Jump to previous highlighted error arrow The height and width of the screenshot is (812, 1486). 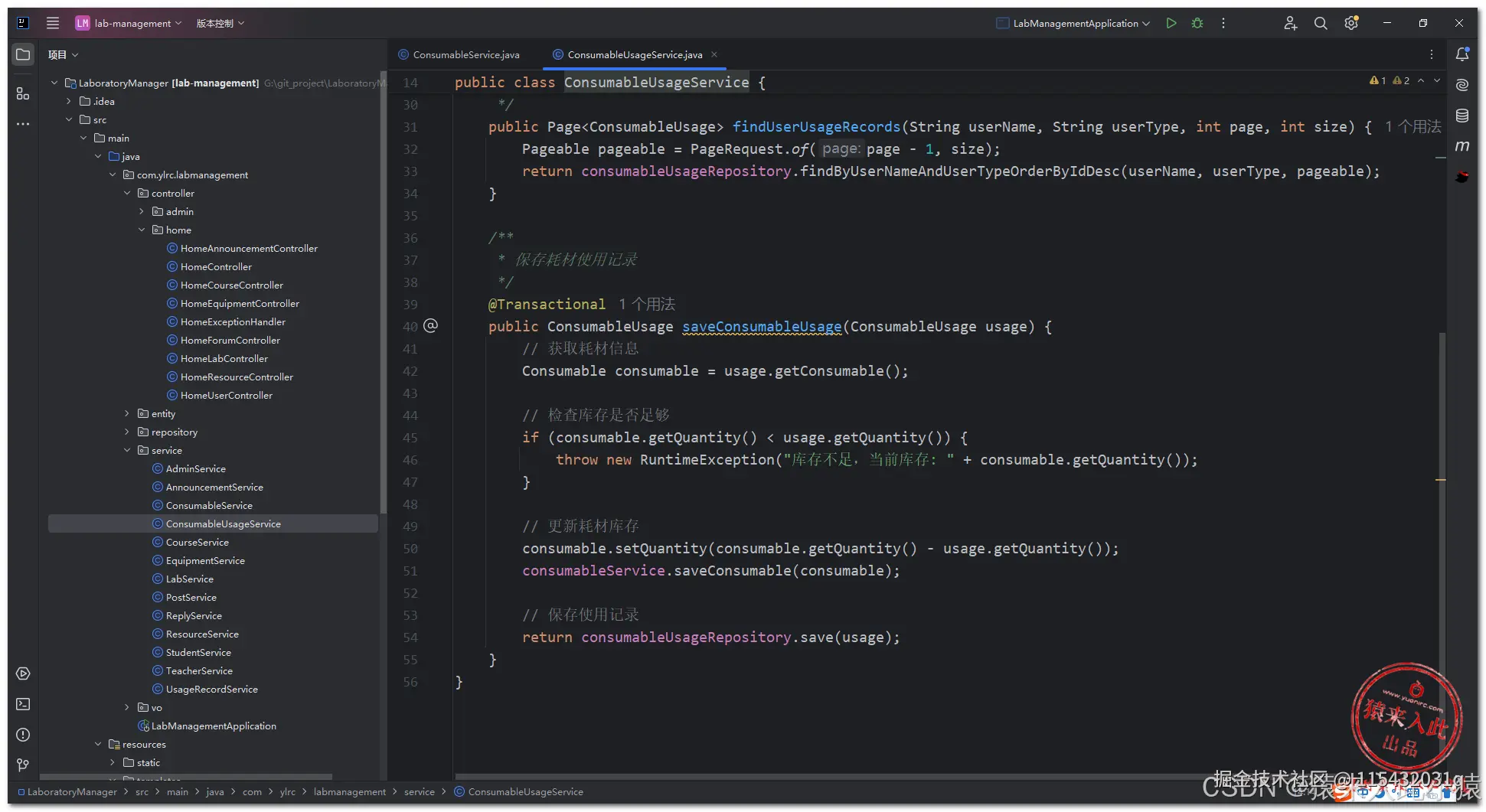(x=1421, y=80)
